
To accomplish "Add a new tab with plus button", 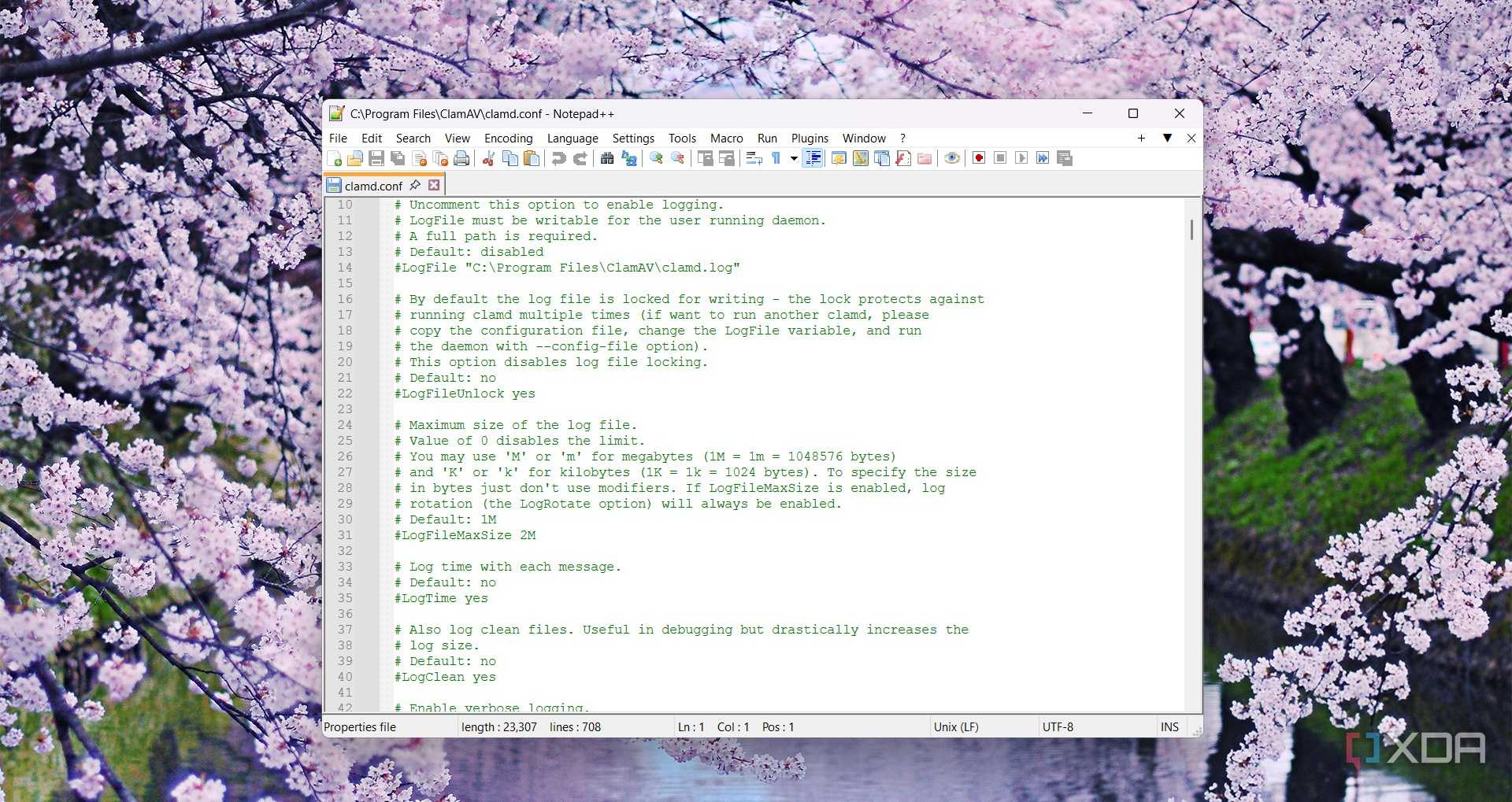I will click(x=1141, y=139).
